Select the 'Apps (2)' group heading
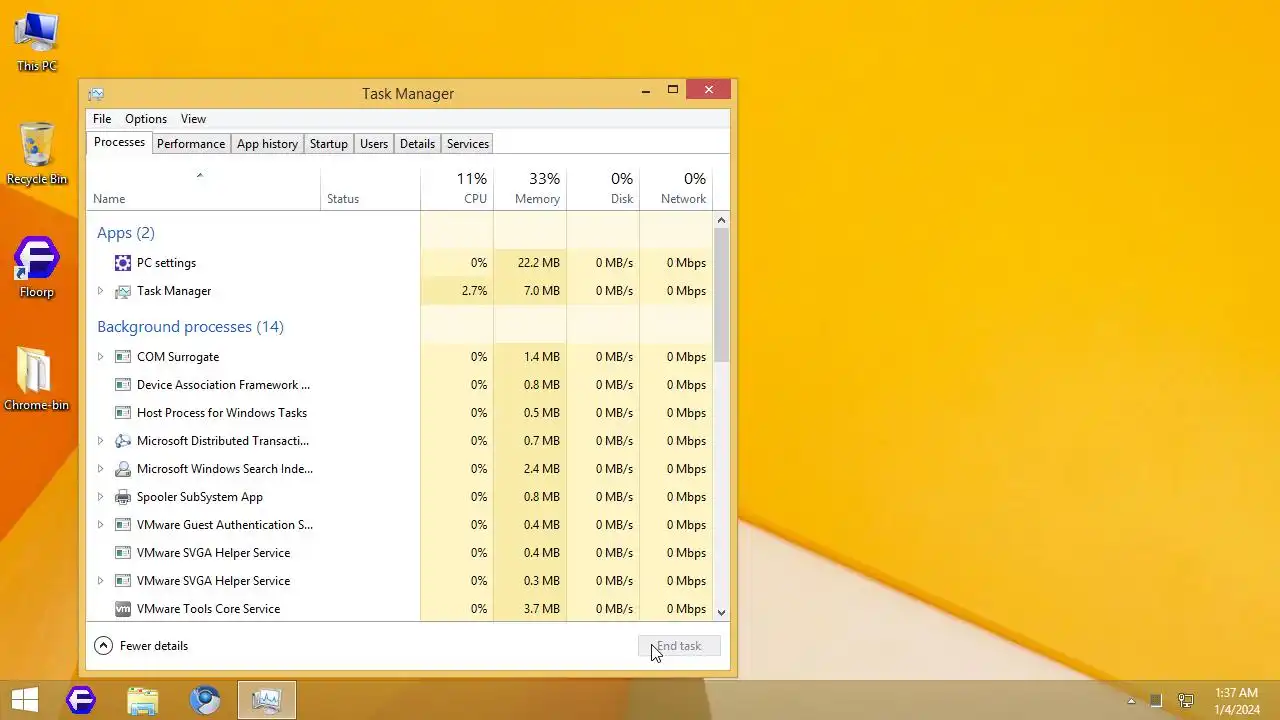Image resolution: width=1280 pixels, height=720 pixels. pos(126,233)
